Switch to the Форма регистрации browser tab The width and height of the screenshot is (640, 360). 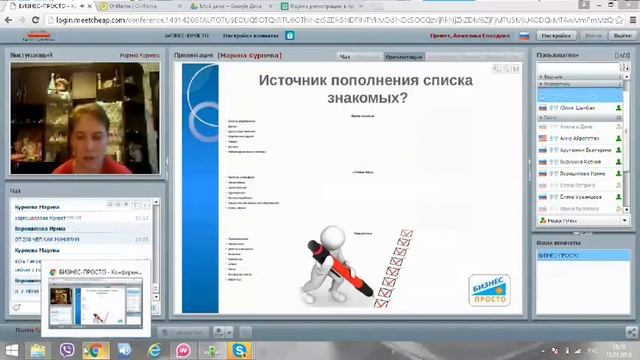click(x=322, y=6)
